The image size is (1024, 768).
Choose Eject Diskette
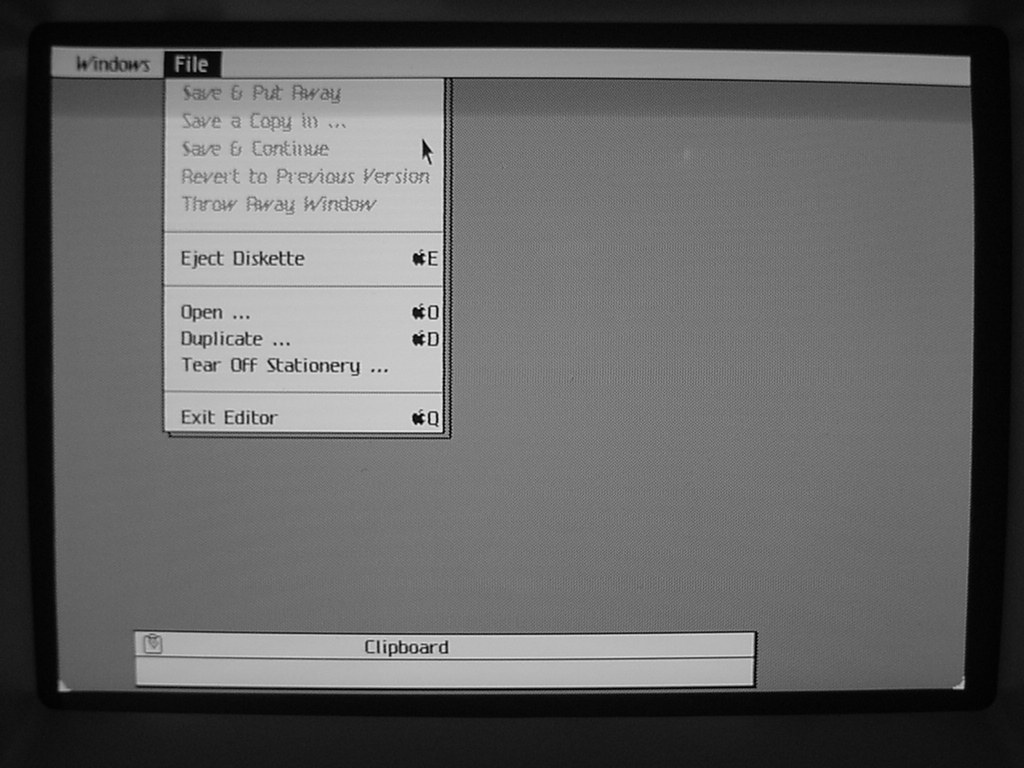tap(243, 258)
